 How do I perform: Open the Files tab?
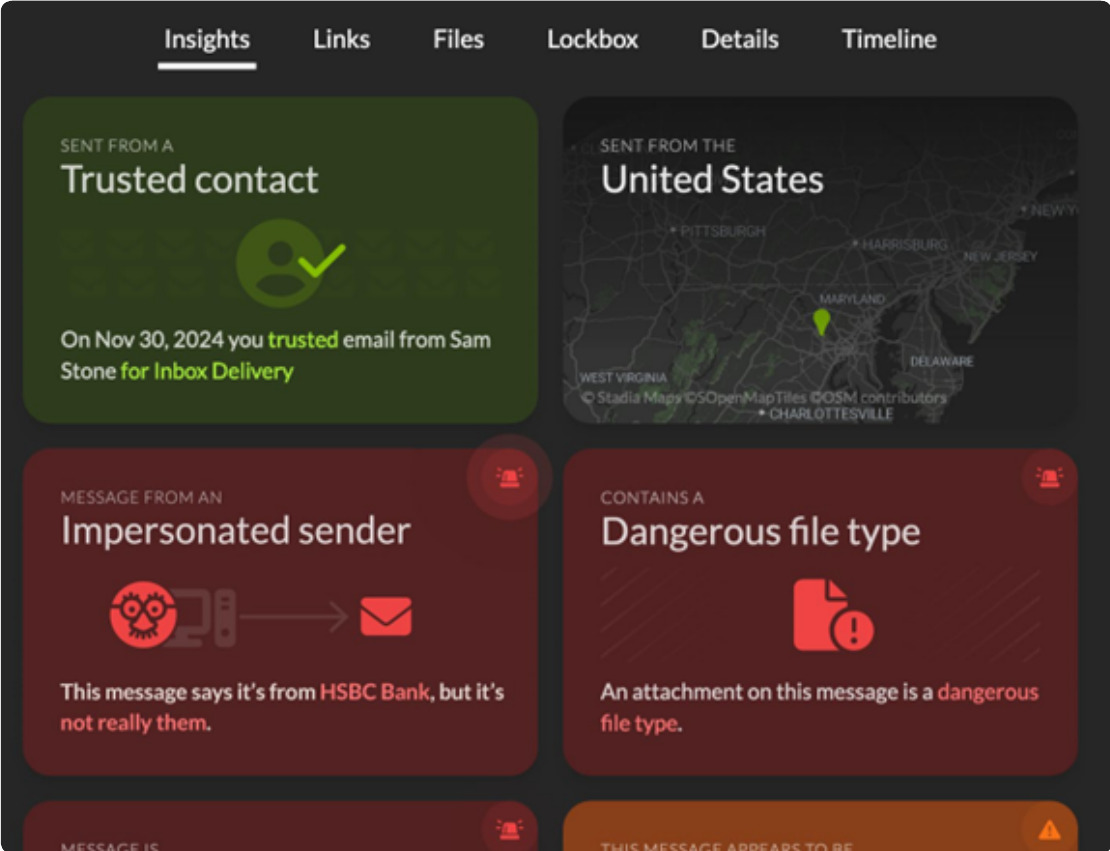tap(458, 40)
